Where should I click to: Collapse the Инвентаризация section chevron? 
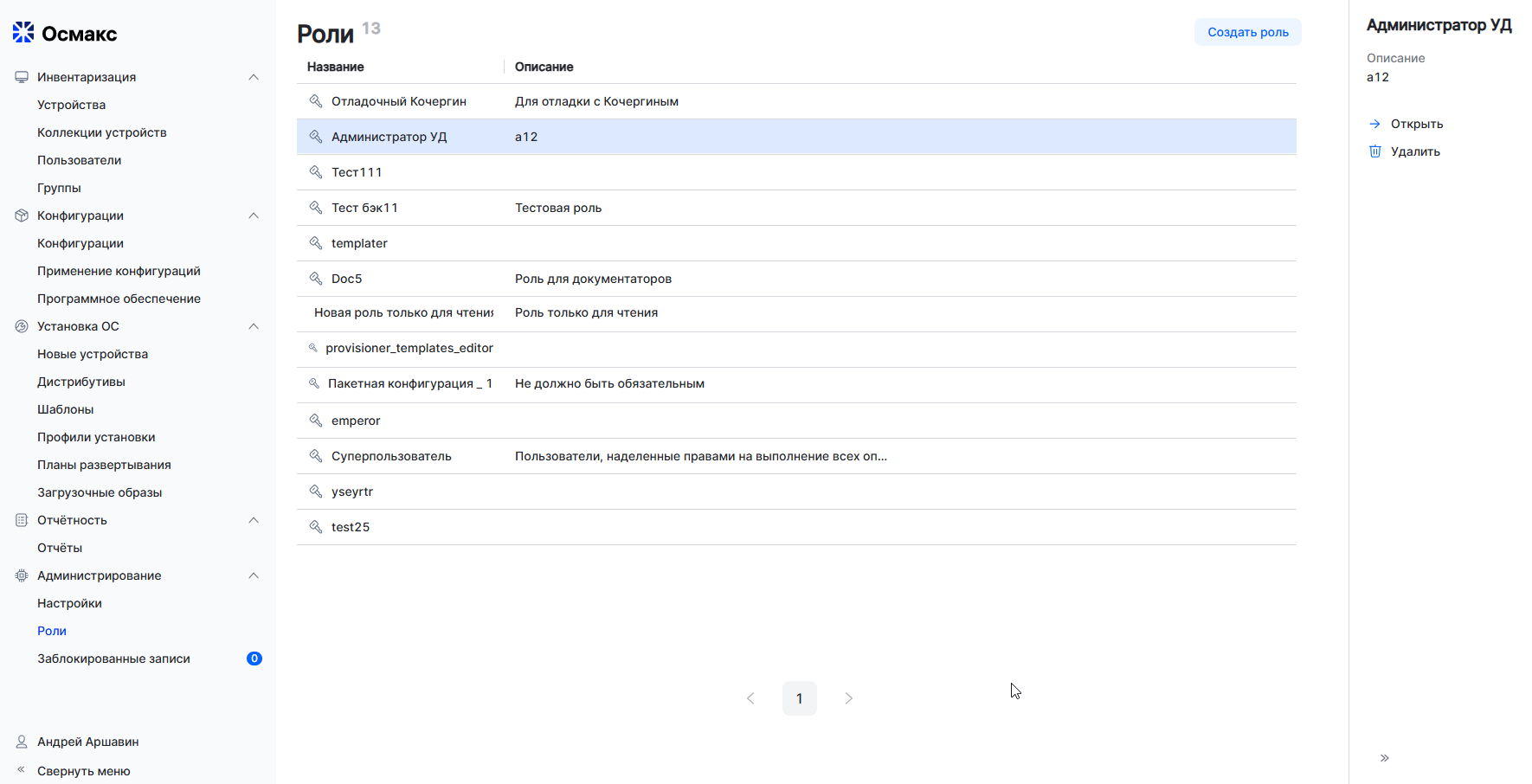pos(254,77)
